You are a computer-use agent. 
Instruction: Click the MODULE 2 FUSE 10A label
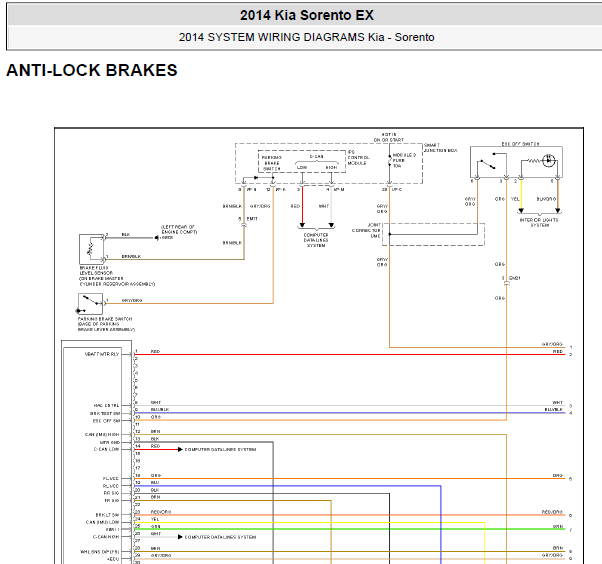click(x=404, y=160)
